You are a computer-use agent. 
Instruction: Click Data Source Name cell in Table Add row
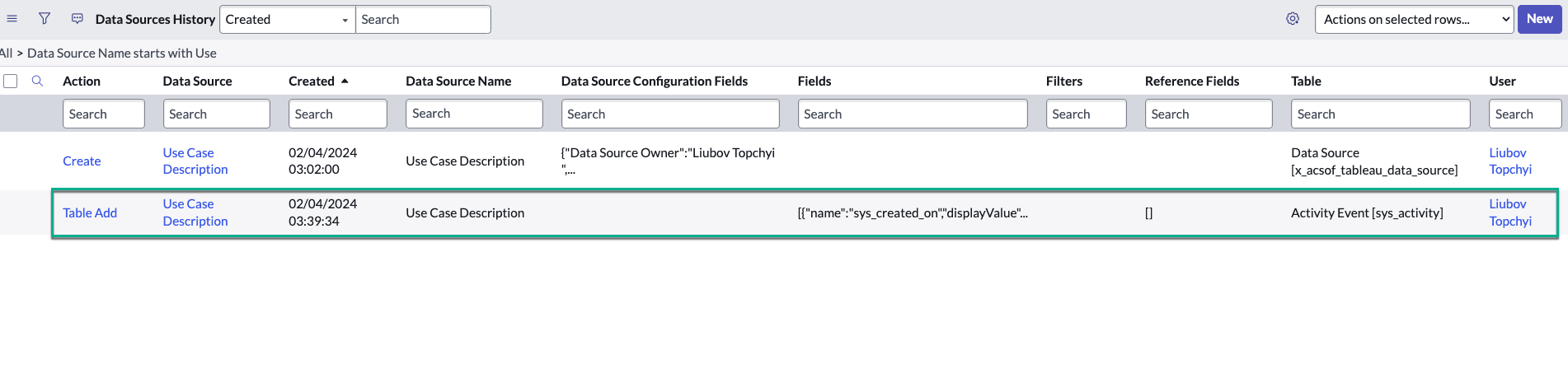[x=465, y=212]
